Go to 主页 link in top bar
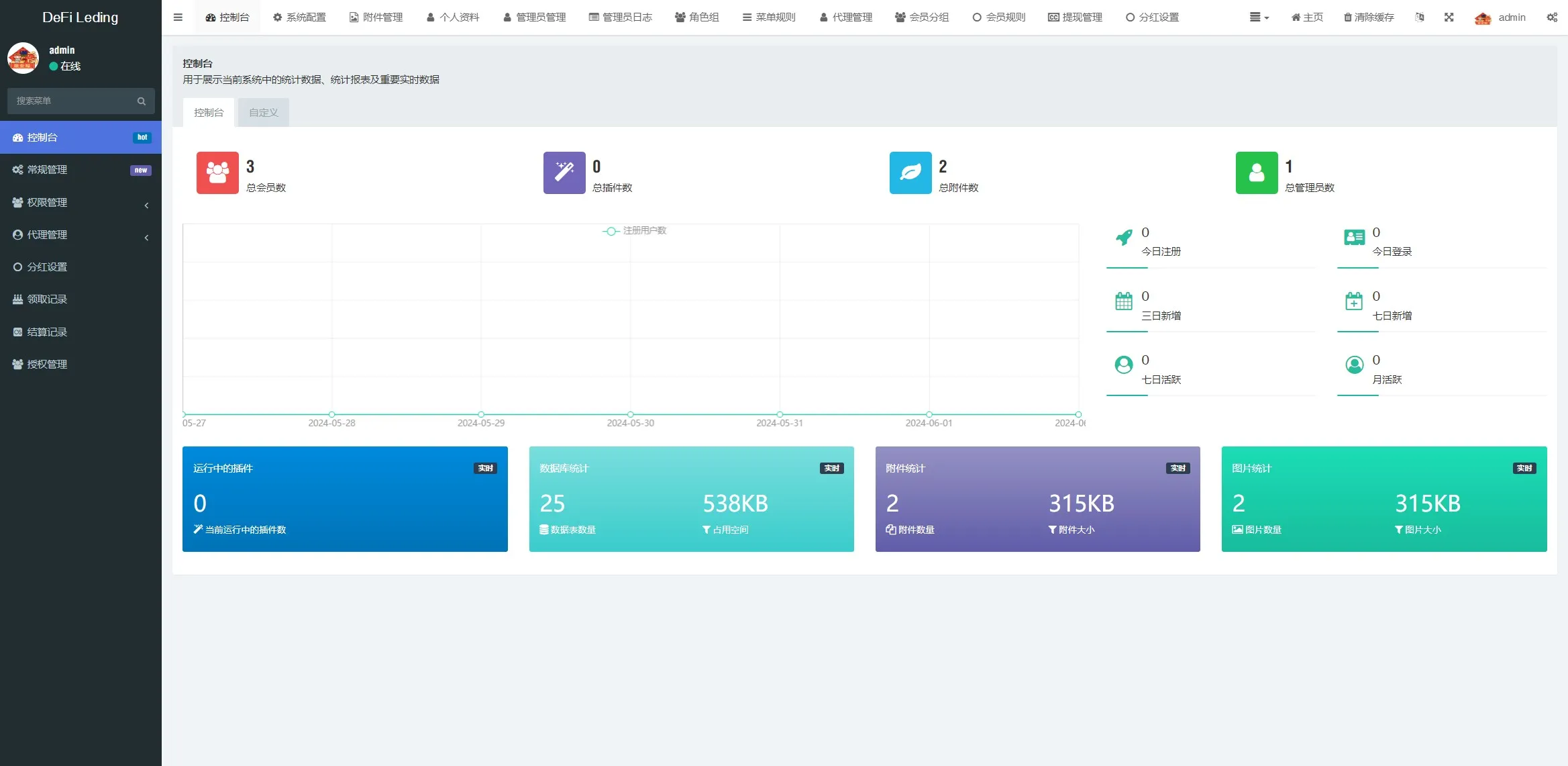This screenshot has height=766, width=1568. 1307,17
